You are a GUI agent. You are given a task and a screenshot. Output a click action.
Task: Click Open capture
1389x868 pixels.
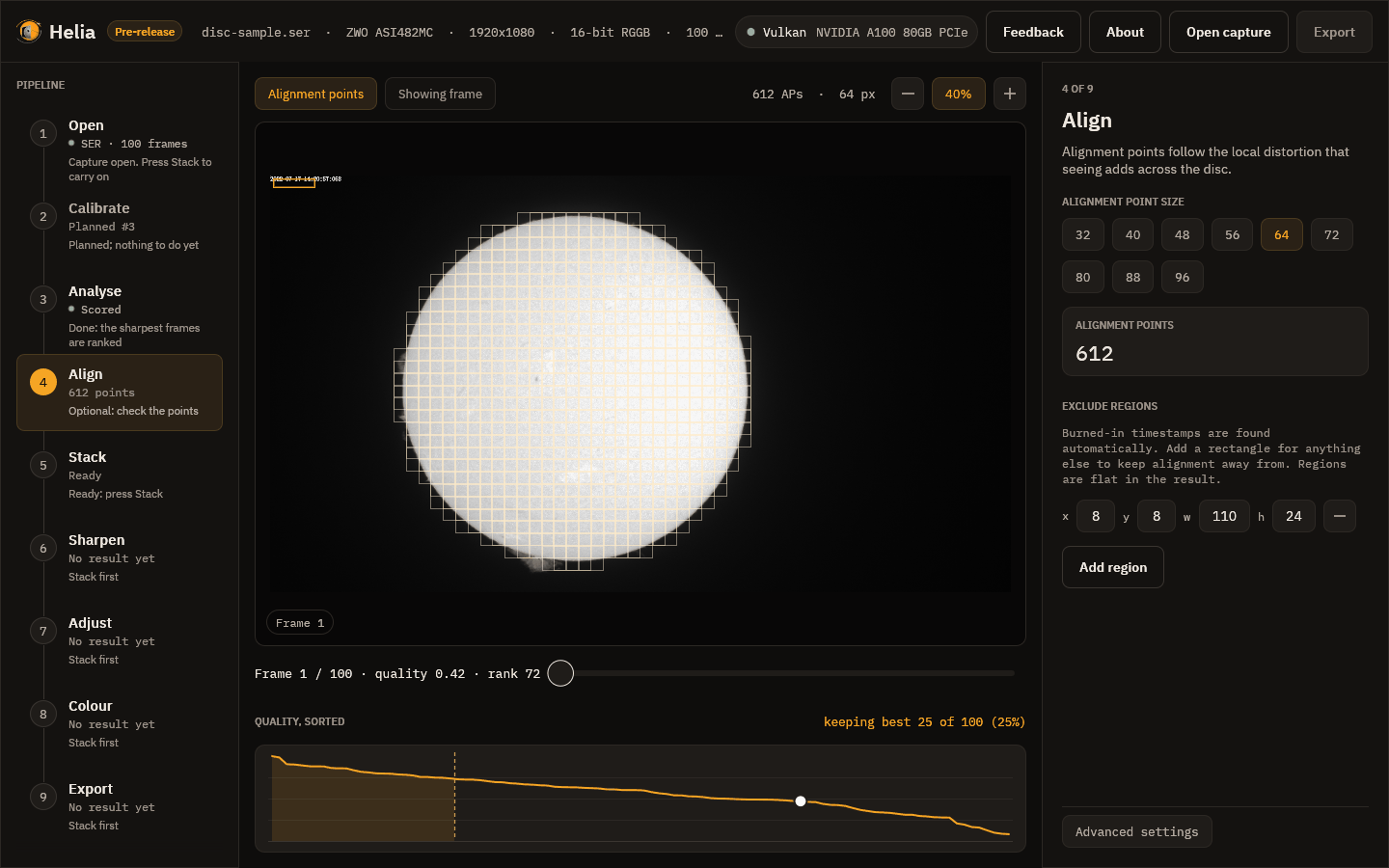1229,32
